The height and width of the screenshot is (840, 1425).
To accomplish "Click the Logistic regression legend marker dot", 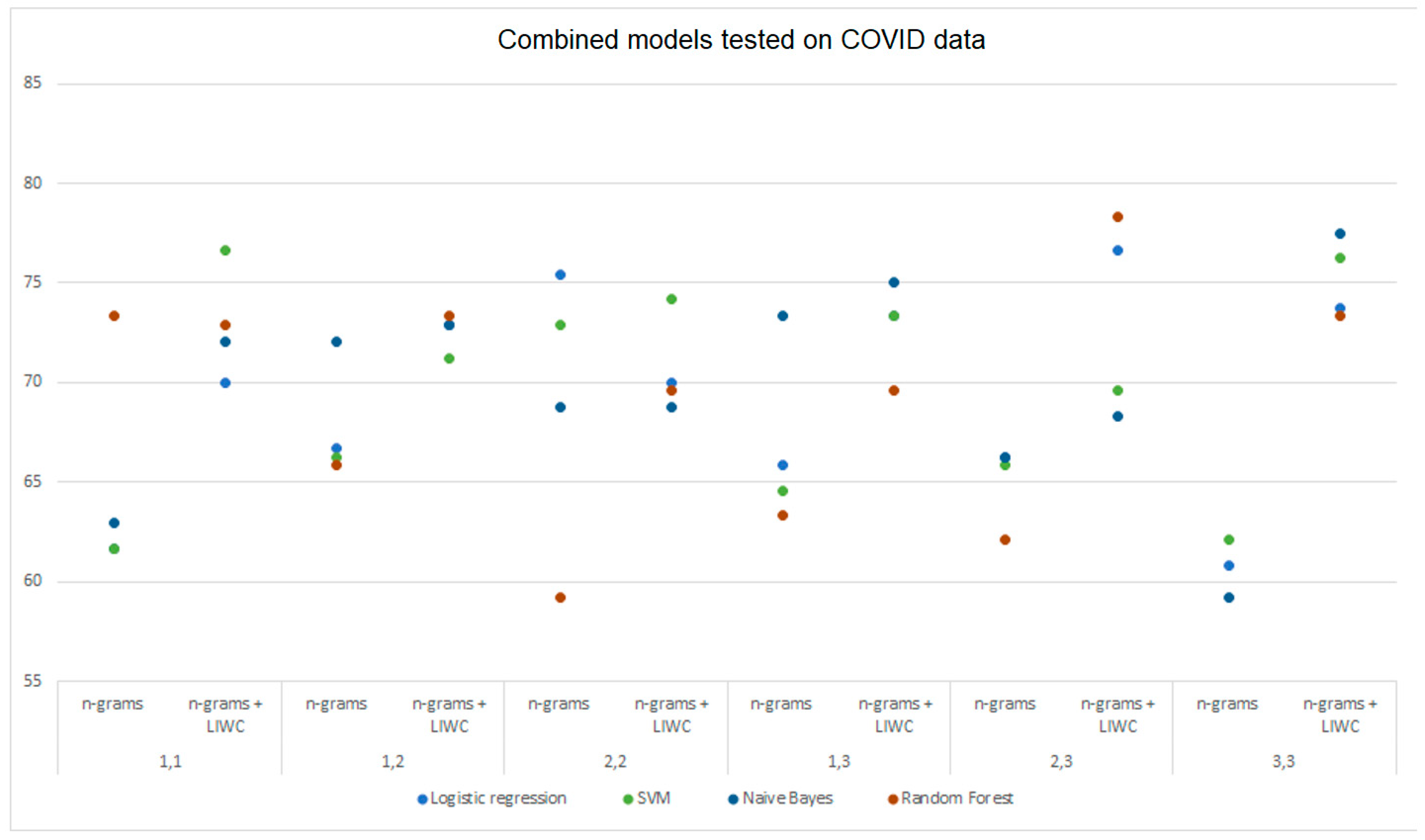I will point(422,800).
